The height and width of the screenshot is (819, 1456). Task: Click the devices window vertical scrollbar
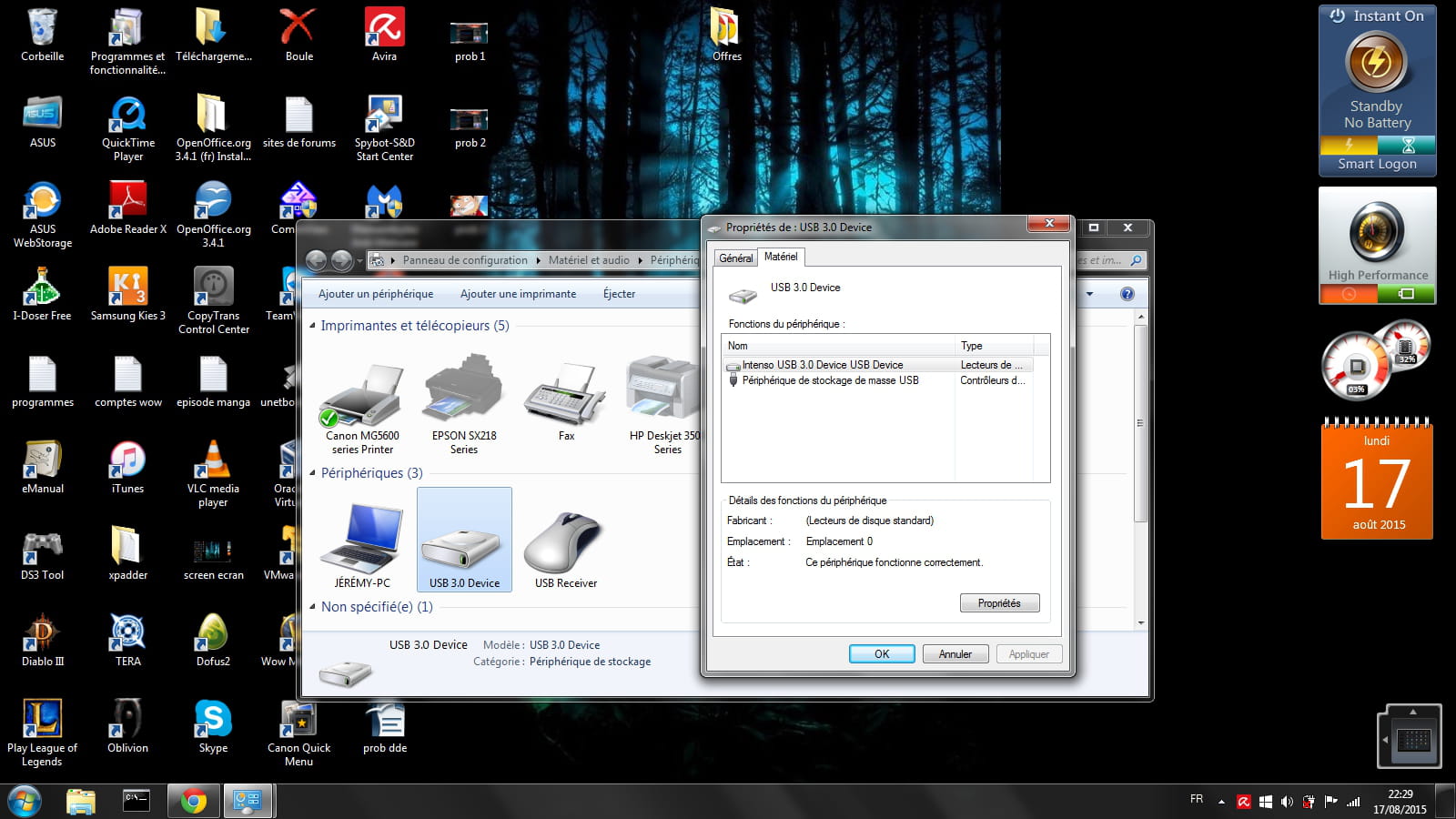click(1140, 423)
